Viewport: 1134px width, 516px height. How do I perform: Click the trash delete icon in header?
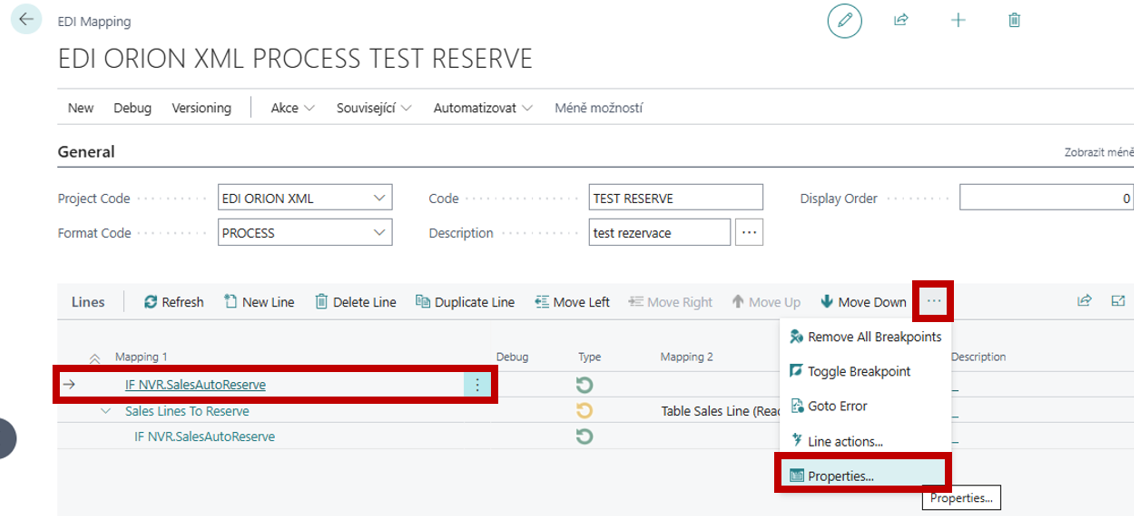pyautogui.click(x=1014, y=20)
